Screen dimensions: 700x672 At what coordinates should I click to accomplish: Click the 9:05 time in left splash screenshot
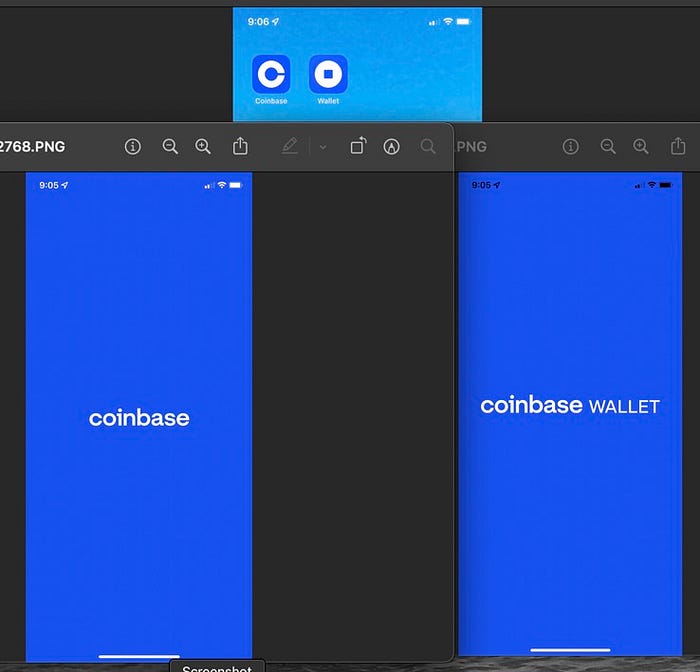tap(49, 185)
